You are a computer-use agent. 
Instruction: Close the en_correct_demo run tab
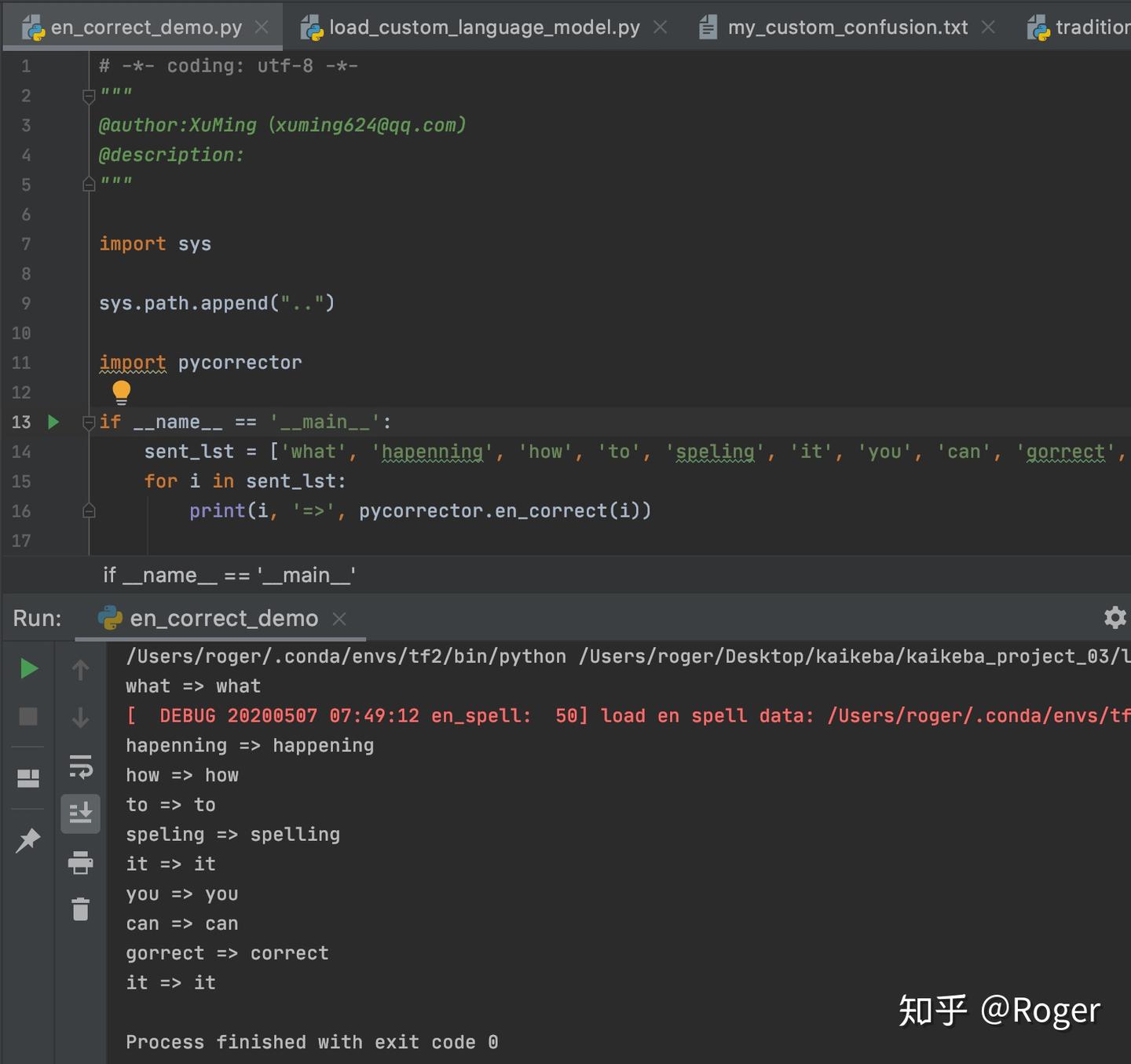pos(339,619)
